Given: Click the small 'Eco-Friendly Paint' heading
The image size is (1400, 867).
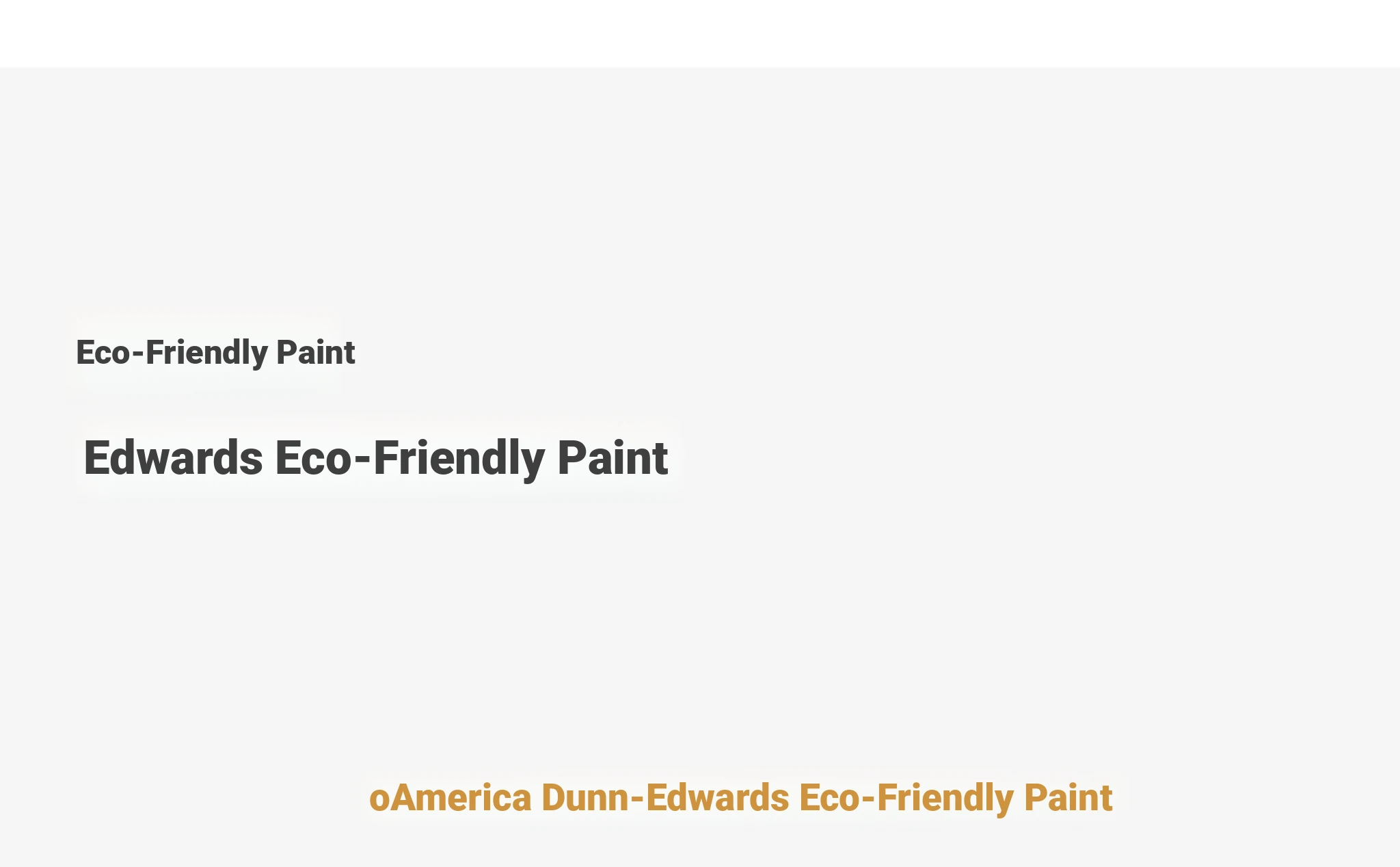Looking at the screenshot, I should point(215,353).
